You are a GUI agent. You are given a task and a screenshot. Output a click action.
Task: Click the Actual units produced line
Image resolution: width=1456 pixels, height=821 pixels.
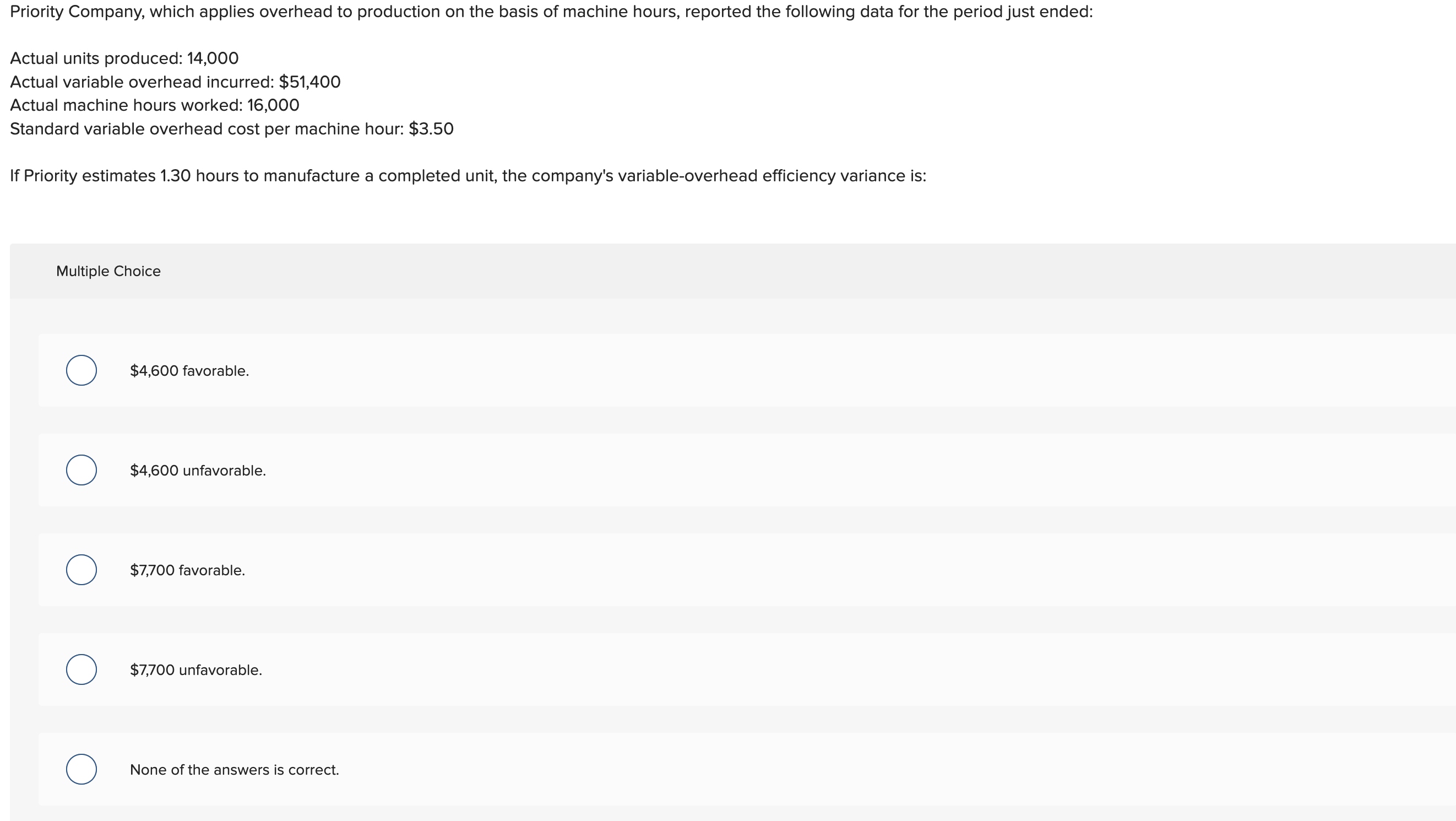point(124,58)
